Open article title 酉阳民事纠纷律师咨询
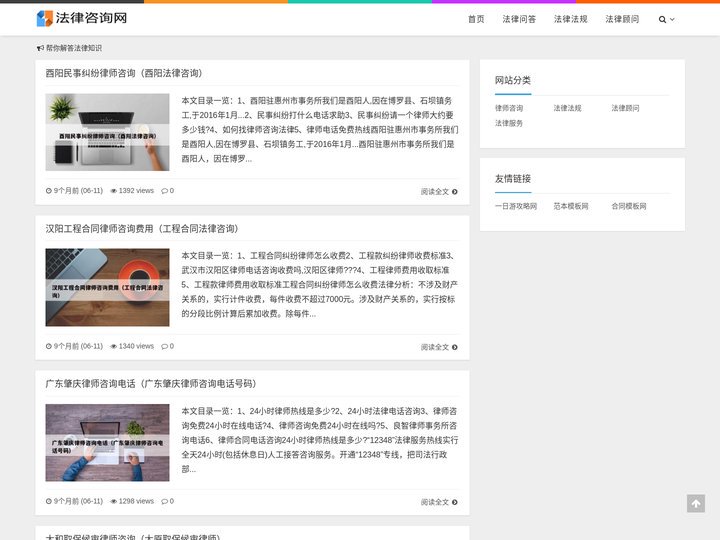The width and height of the screenshot is (720, 540). (124, 73)
